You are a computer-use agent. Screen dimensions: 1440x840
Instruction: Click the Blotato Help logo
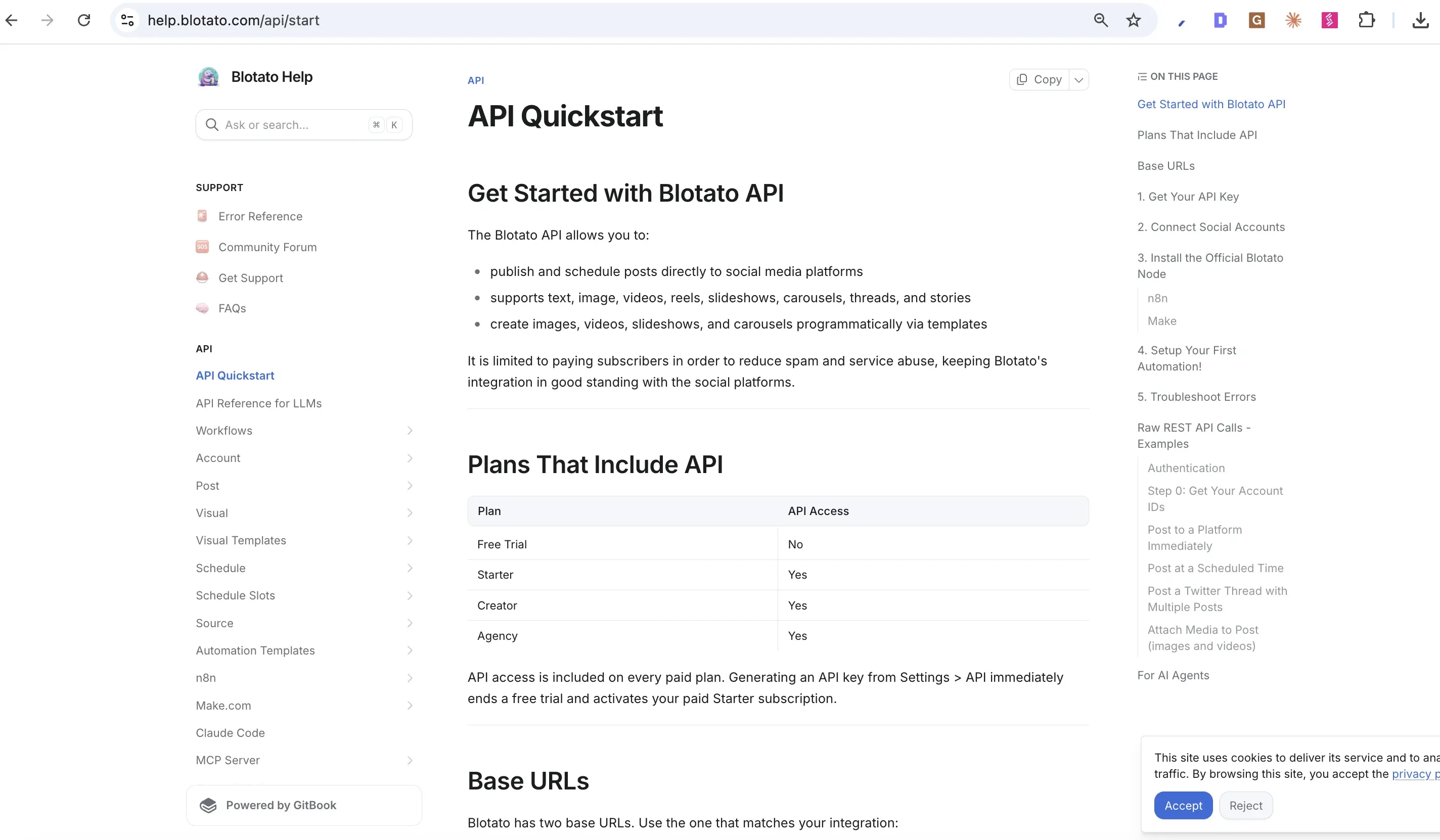coord(209,76)
